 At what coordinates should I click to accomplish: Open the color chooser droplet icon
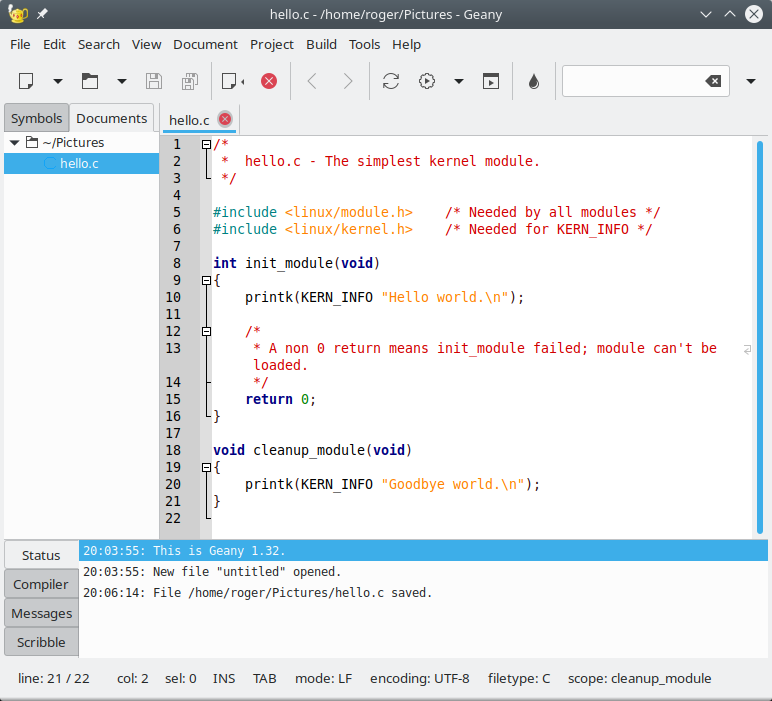point(534,81)
